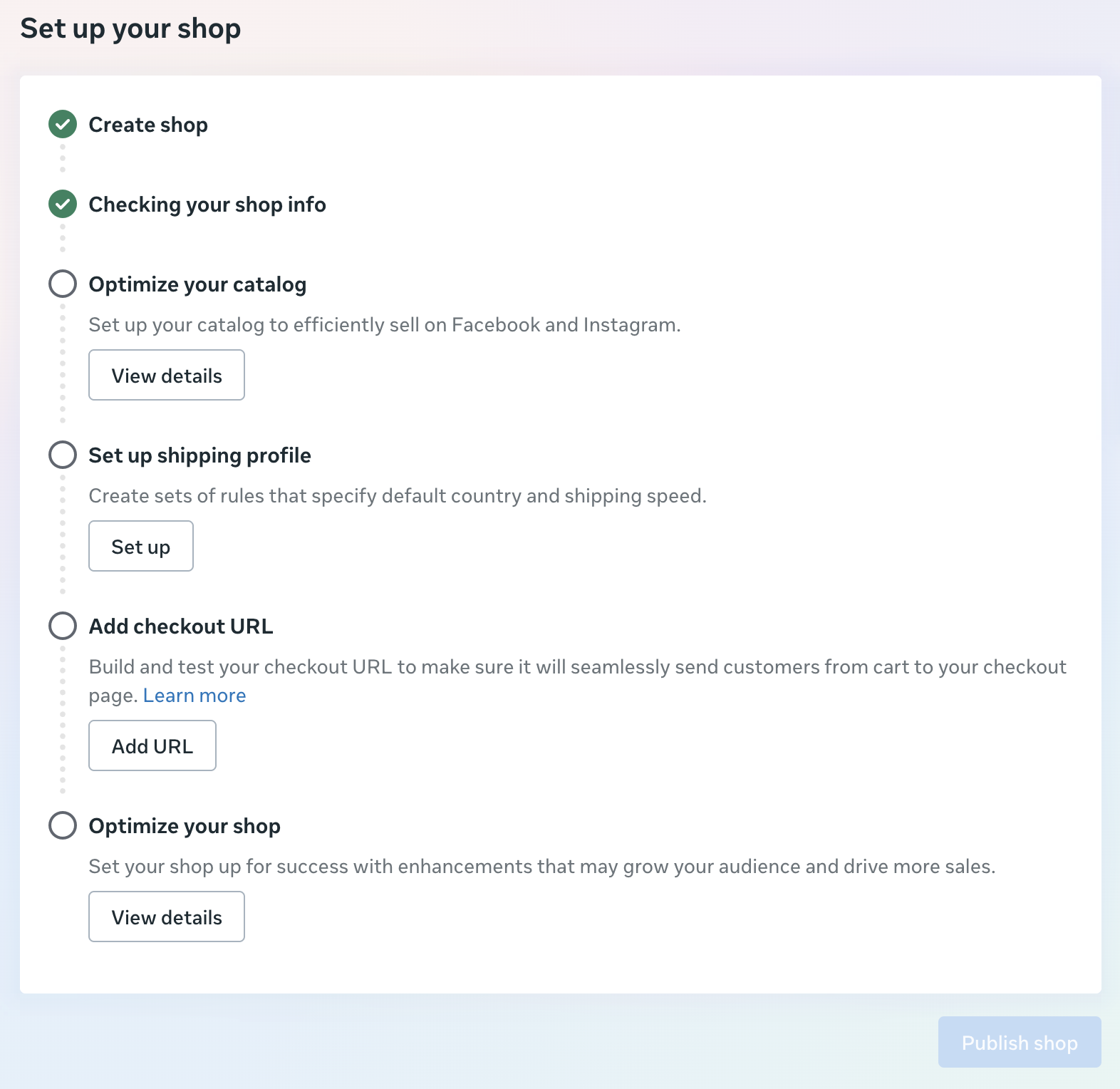Image resolution: width=1120 pixels, height=1089 pixels.
Task: Click the green checkmark beside Create shop
Action: coord(63,124)
